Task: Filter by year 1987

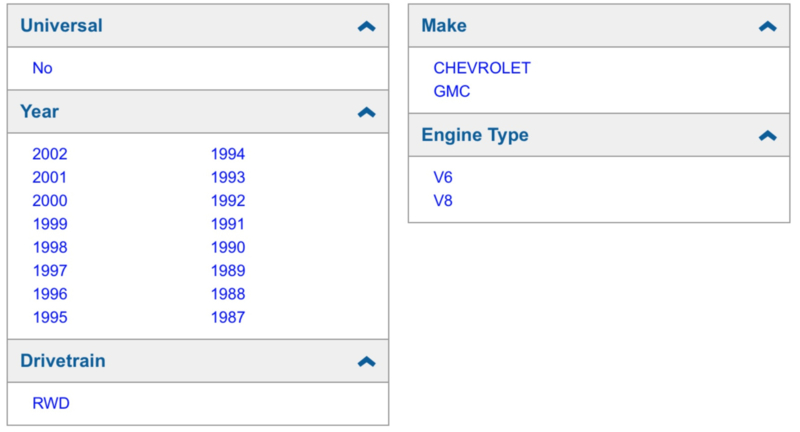Action: (228, 317)
